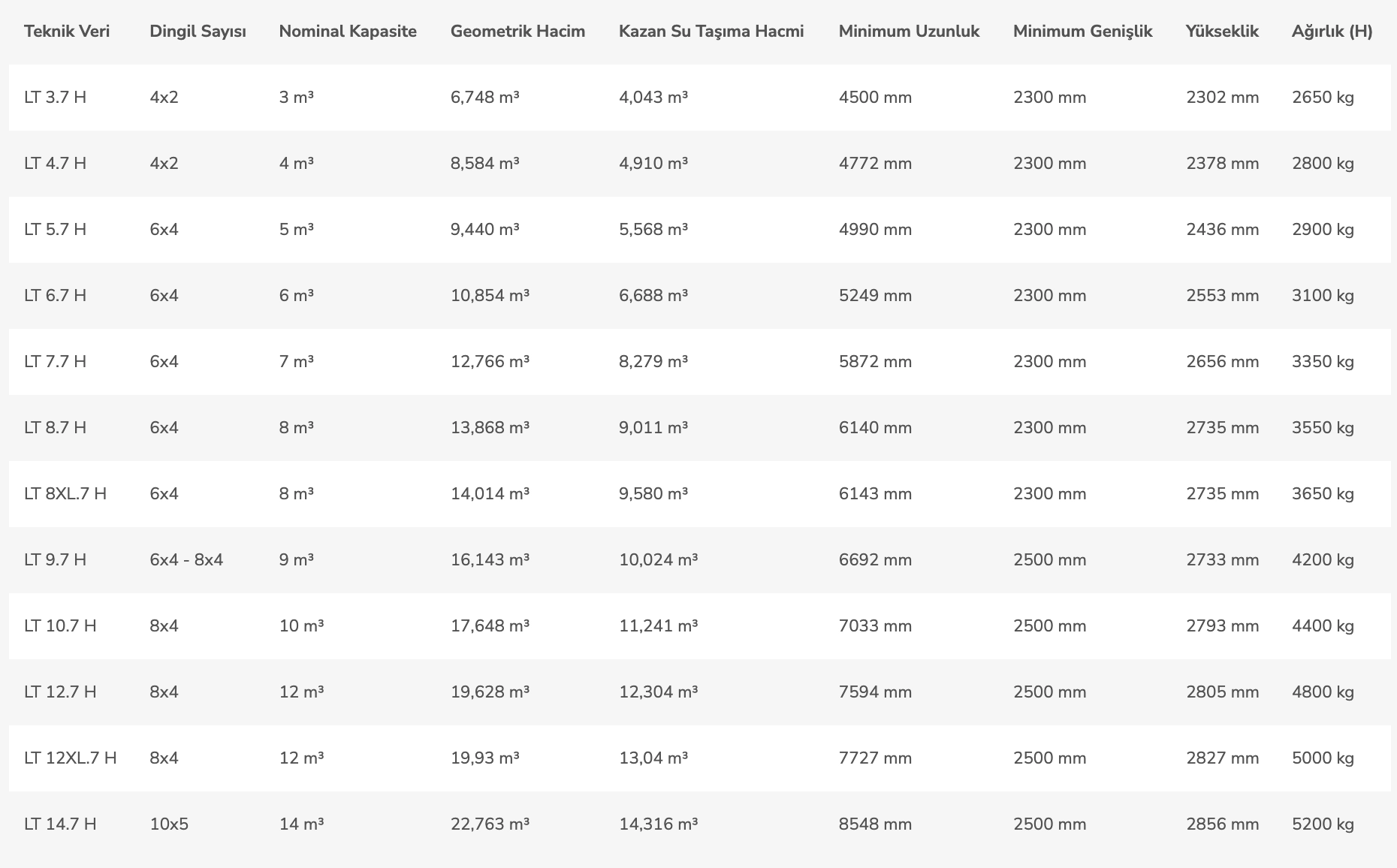Select the Nominal Kapasite header
1397x868 pixels.
pyautogui.click(x=348, y=32)
